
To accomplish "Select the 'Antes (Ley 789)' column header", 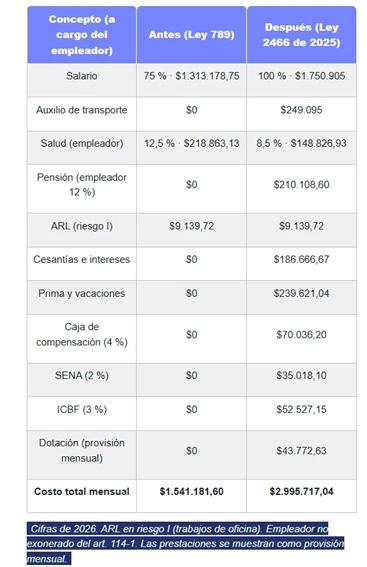I will coord(192,35).
